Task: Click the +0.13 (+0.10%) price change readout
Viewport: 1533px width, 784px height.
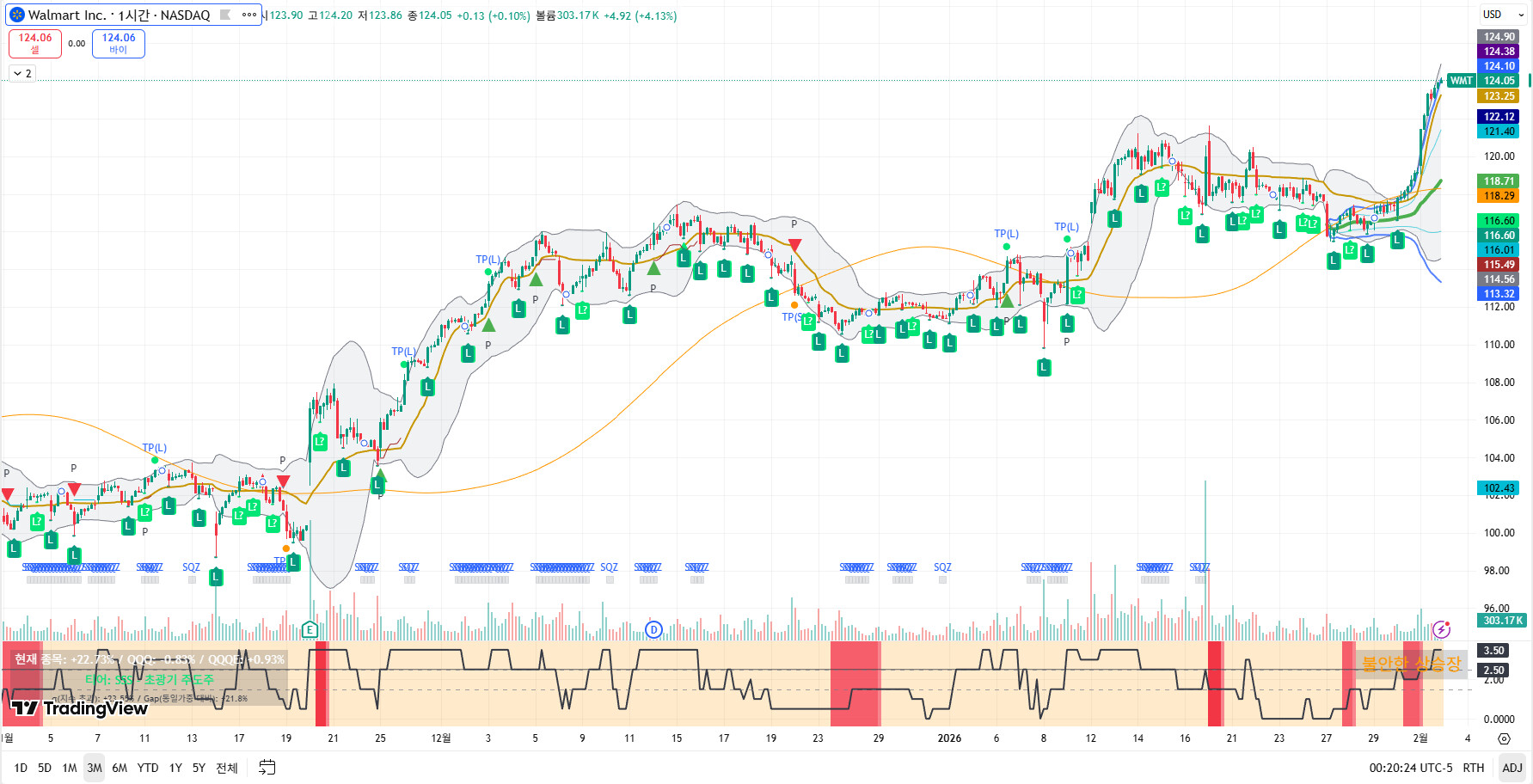Action: coord(493,15)
